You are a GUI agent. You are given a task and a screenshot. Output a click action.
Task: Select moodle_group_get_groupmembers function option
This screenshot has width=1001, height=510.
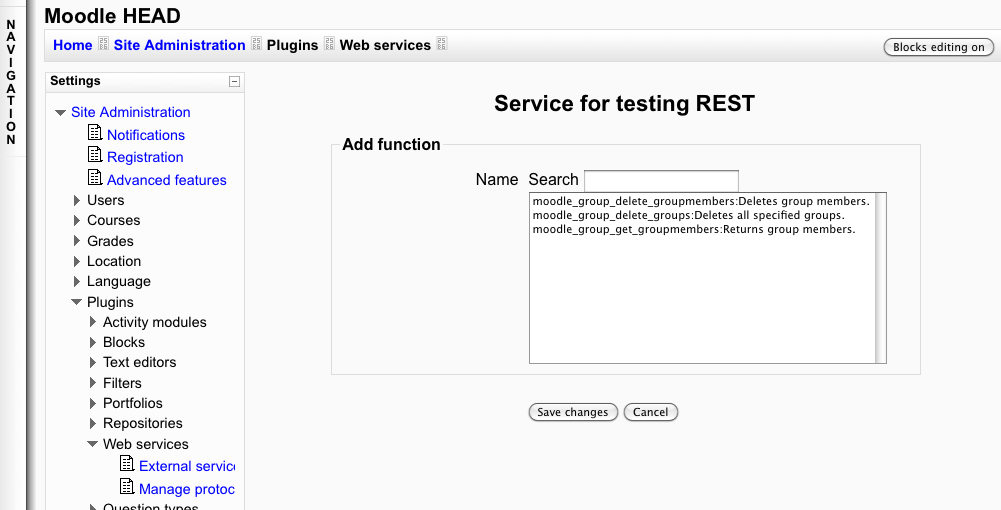coord(693,229)
